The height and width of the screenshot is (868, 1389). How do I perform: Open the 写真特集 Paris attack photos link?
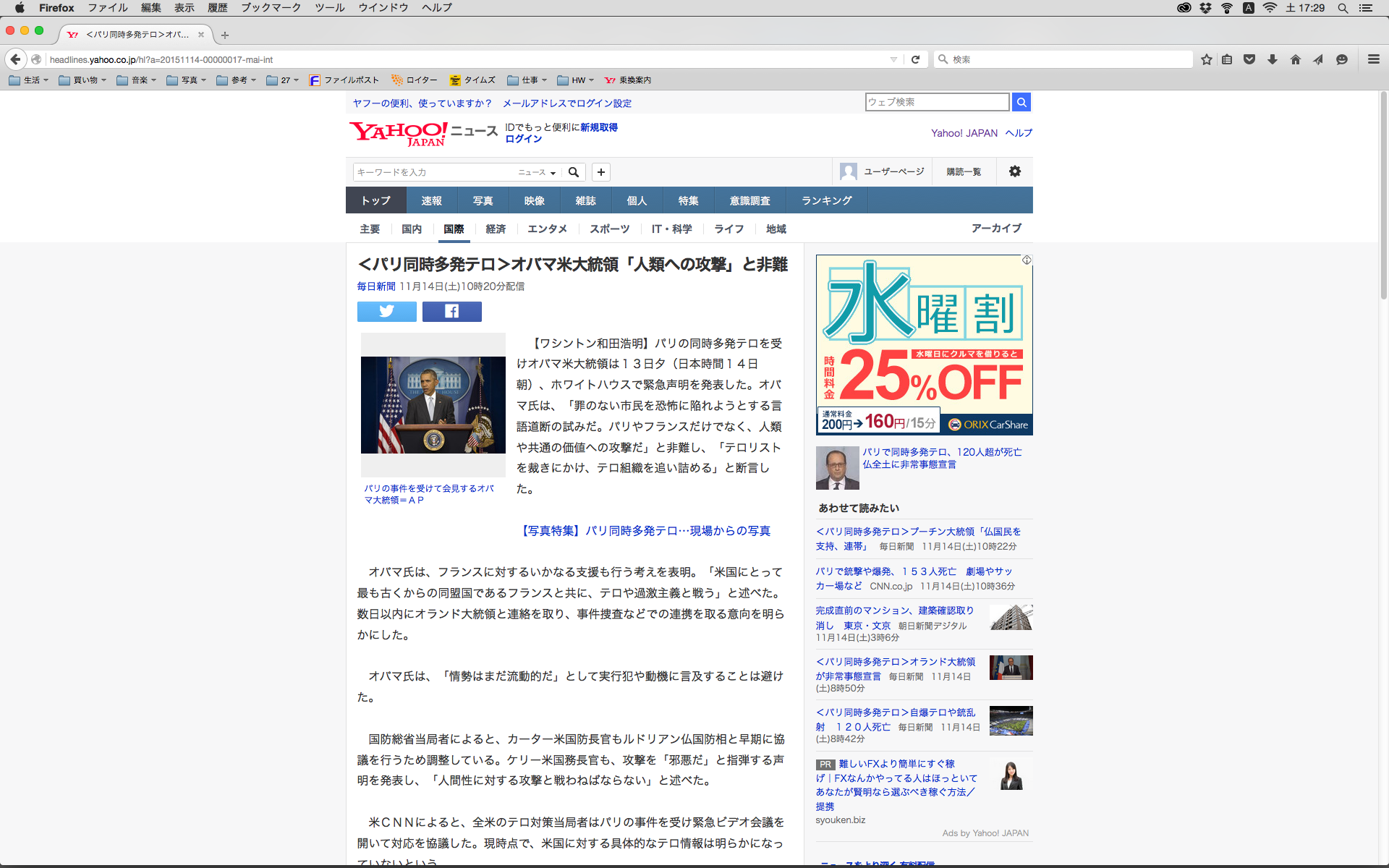(x=645, y=531)
